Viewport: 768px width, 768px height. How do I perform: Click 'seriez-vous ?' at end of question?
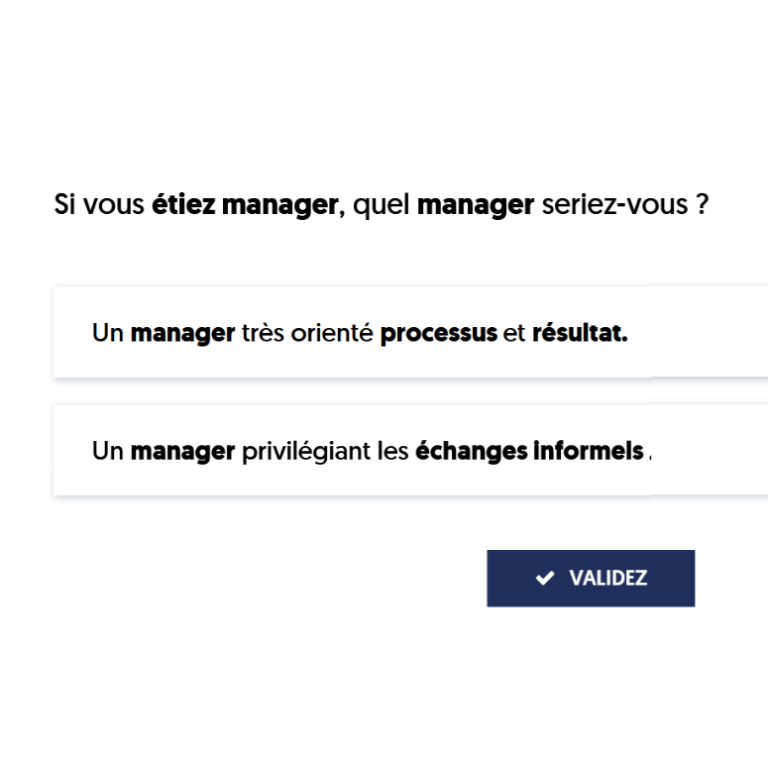pos(625,204)
